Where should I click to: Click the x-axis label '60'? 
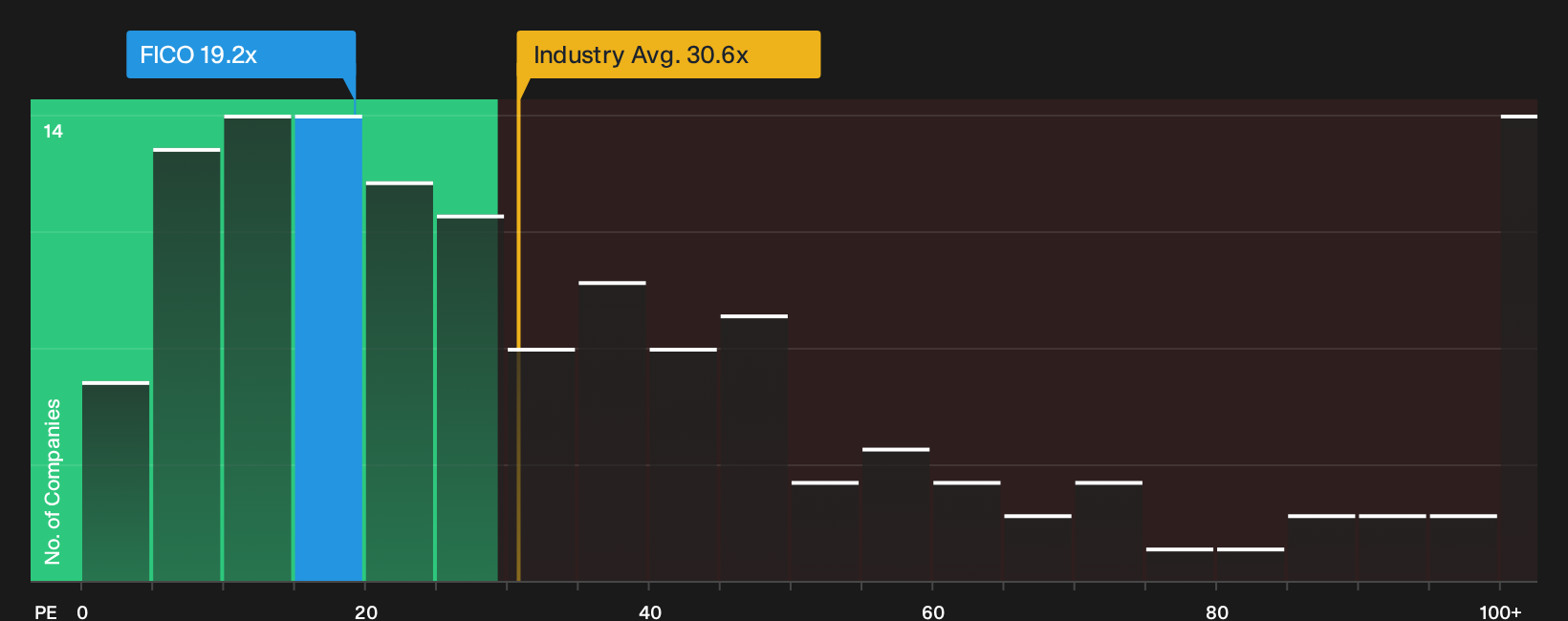(933, 611)
